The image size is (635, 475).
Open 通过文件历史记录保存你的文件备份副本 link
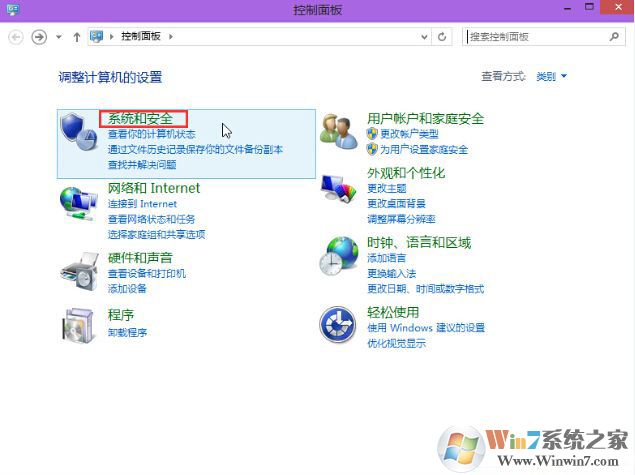[x=195, y=149]
